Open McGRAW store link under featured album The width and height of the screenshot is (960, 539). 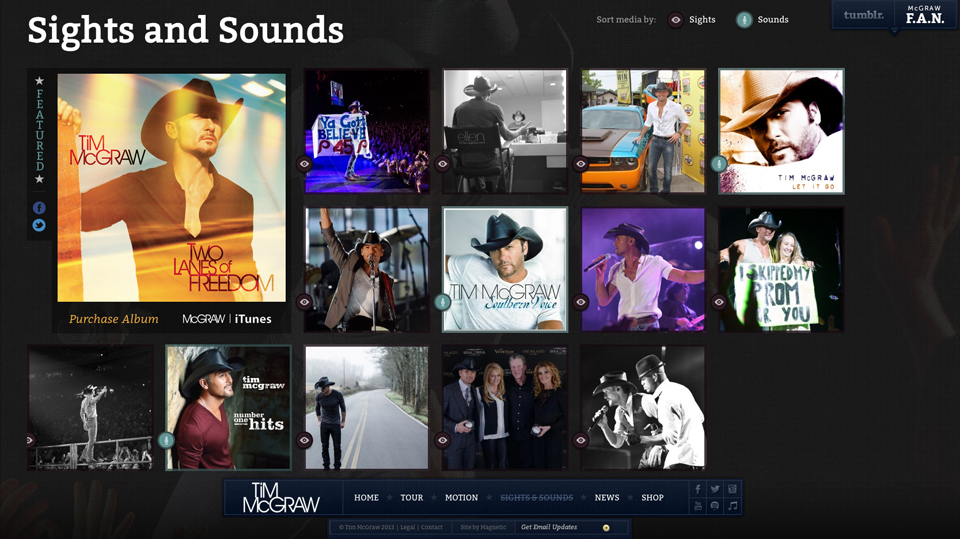(203, 319)
